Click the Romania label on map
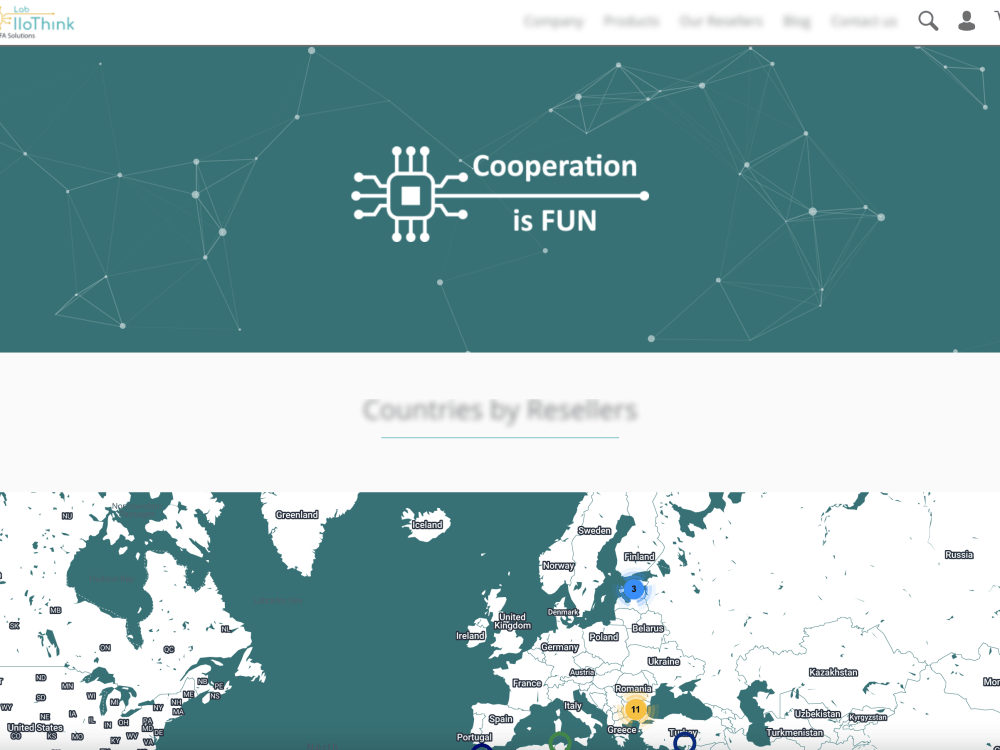1000x750 pixels. pos(633,689)
